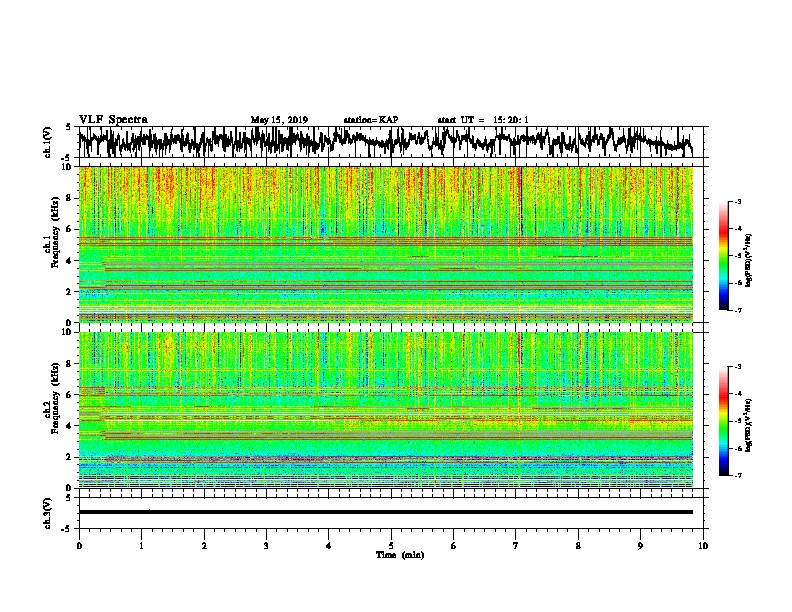
Task: Select the ch.1 spectrogram color scale bar
Action: (723, 256)
